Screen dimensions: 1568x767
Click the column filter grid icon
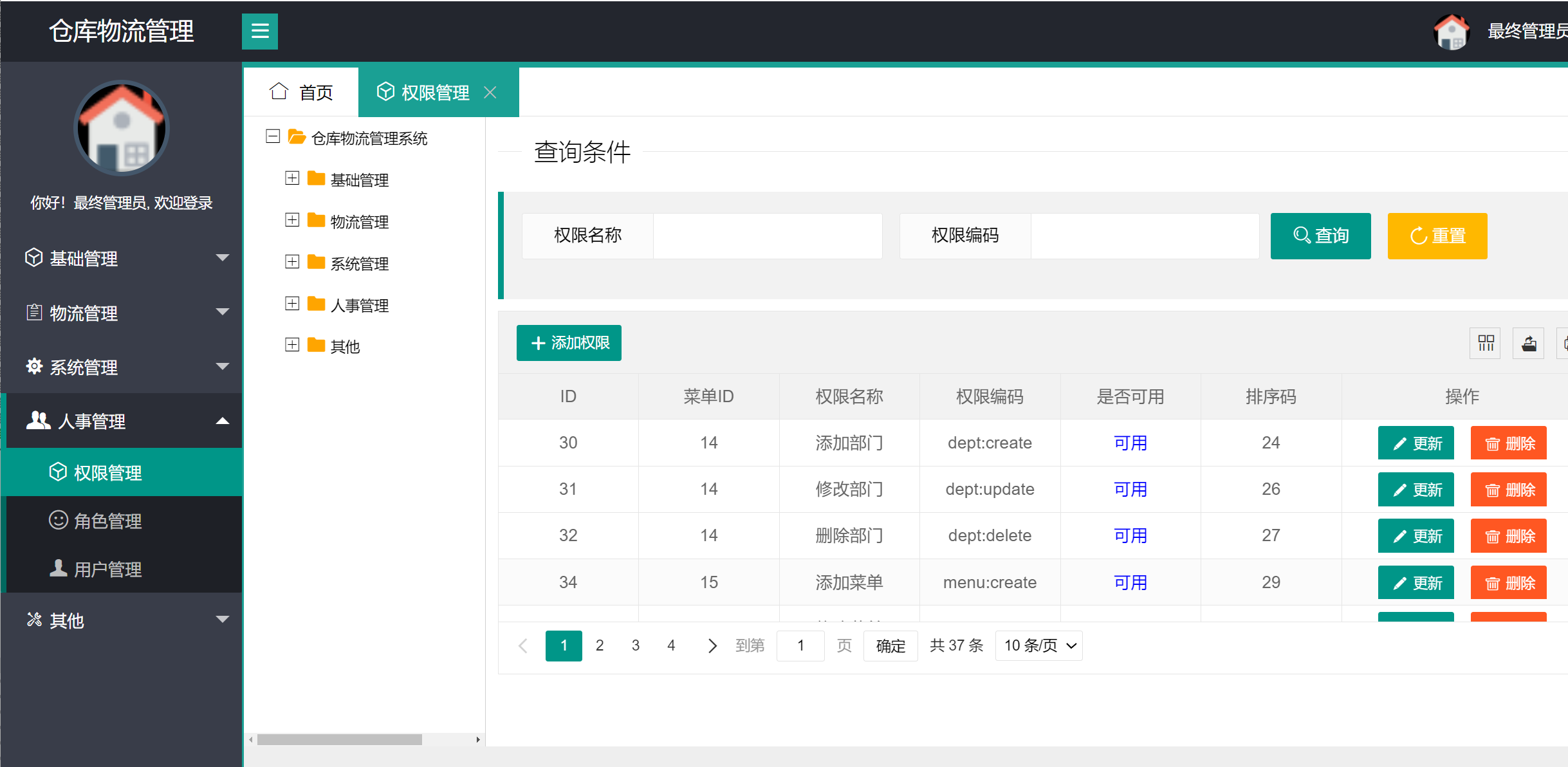point(1486,343)
